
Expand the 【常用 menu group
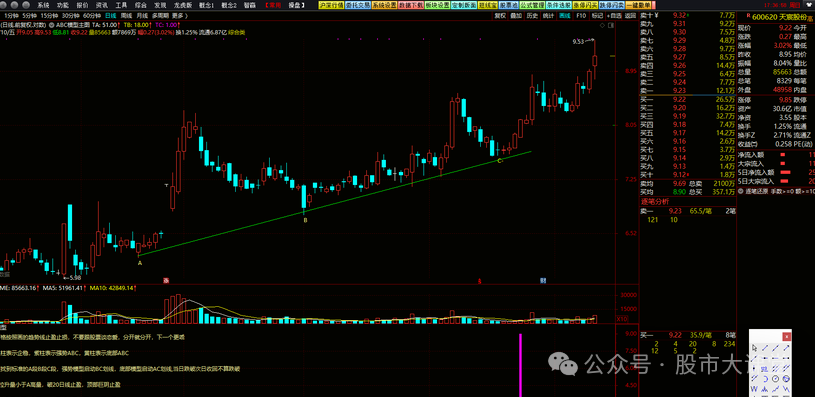(x=273, y=5)
